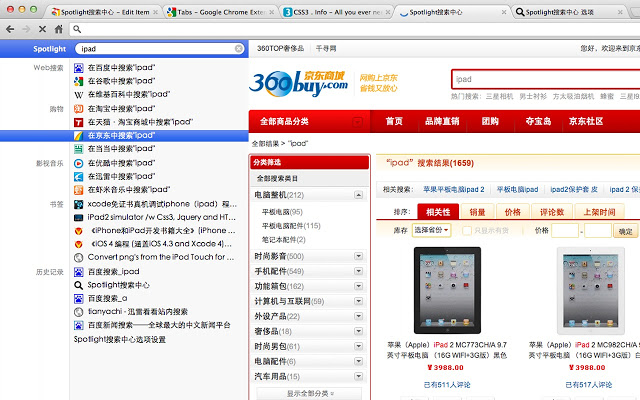Viewport: 640px width, 400px height.
Task: Click the 360buy search box containing ipad
Action: coord(546,79)
